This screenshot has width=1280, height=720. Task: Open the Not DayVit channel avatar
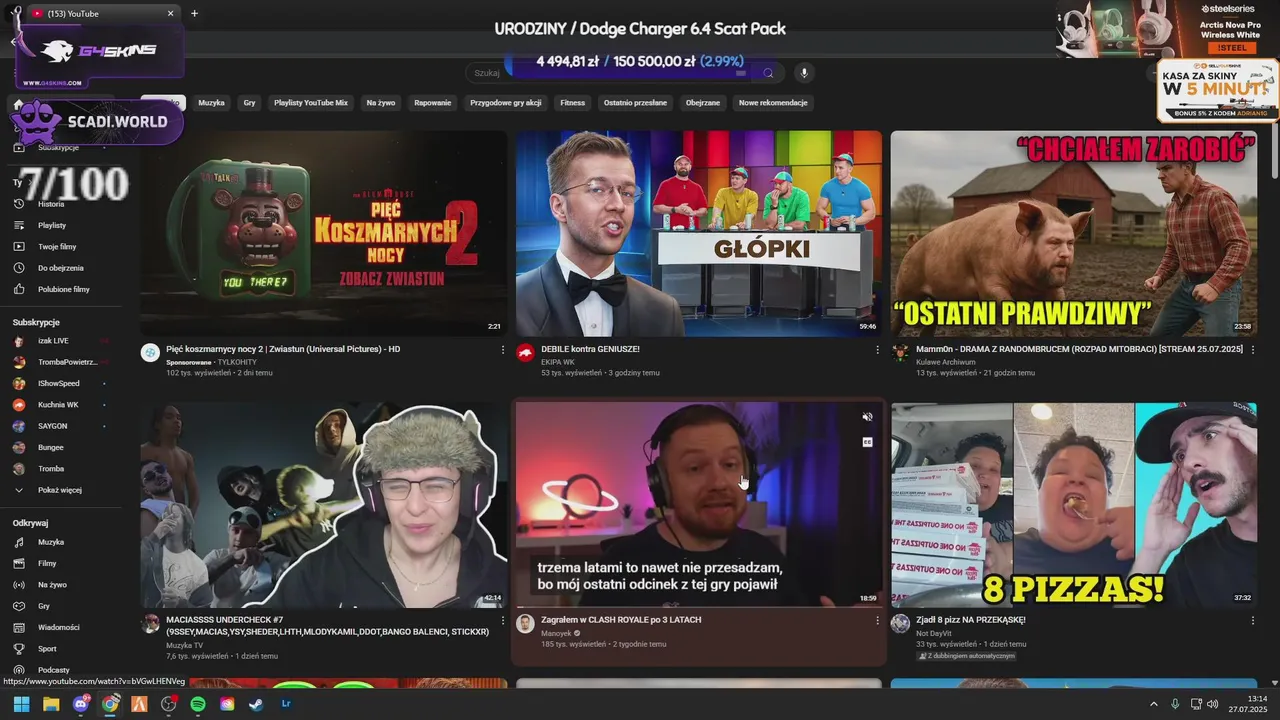pyautogui.click(x=901, y=623)
